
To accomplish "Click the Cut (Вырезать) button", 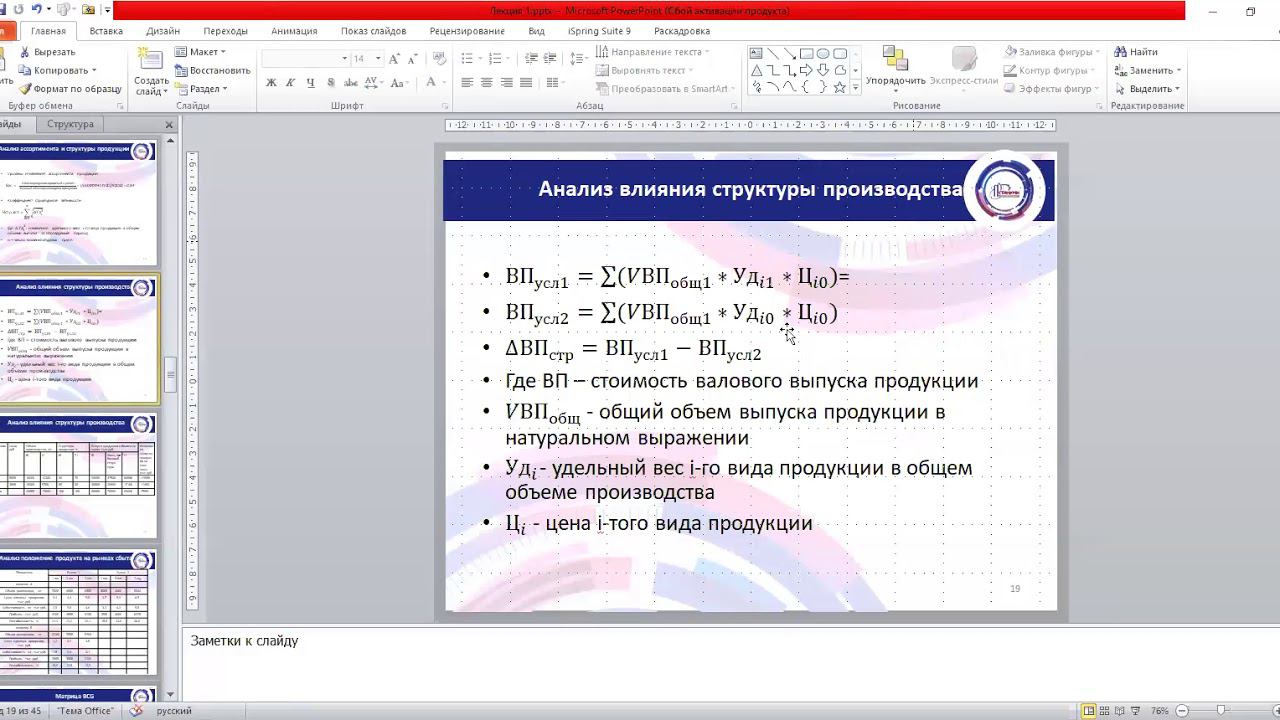I will pyautogui.click(x=47, y=52).
